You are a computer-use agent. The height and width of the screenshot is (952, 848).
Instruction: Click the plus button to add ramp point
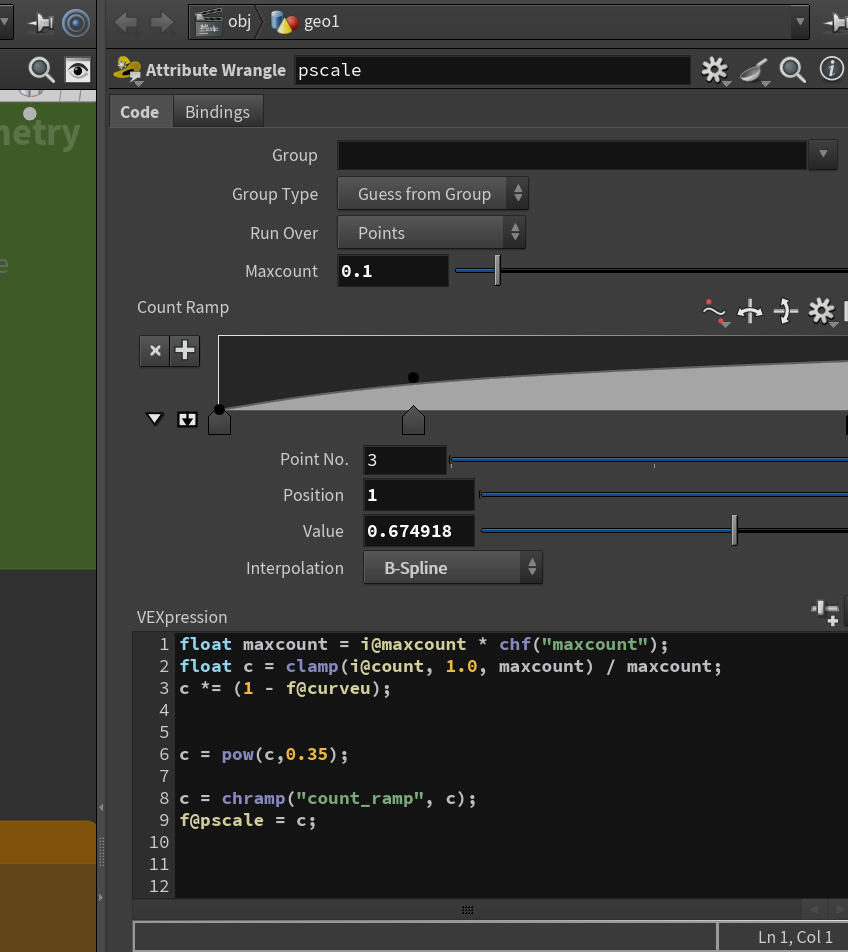tap(185, 350)
